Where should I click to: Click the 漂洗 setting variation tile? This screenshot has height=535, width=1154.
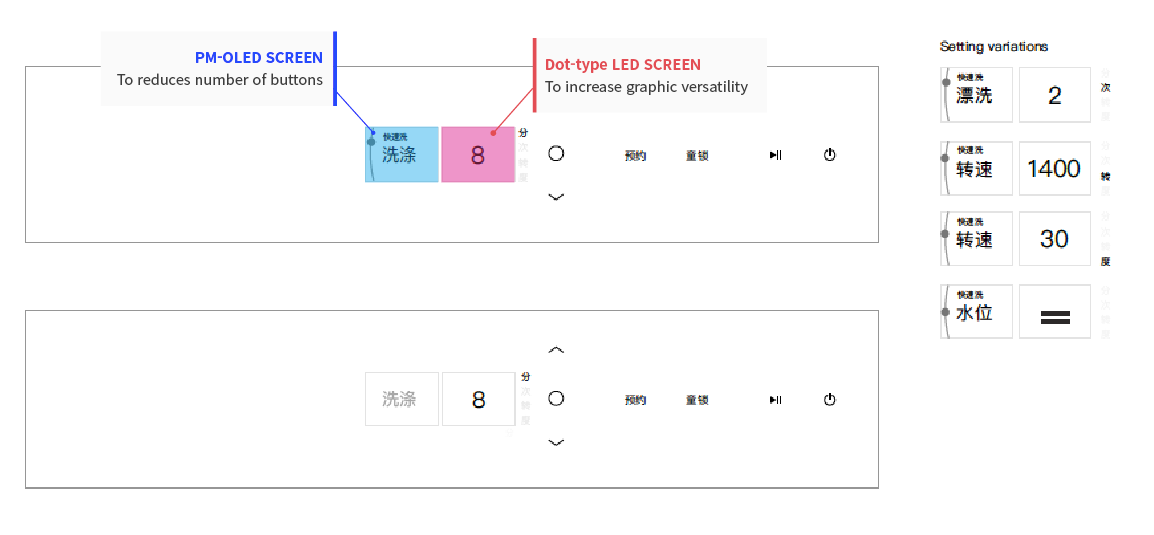[x=977, y=95]
